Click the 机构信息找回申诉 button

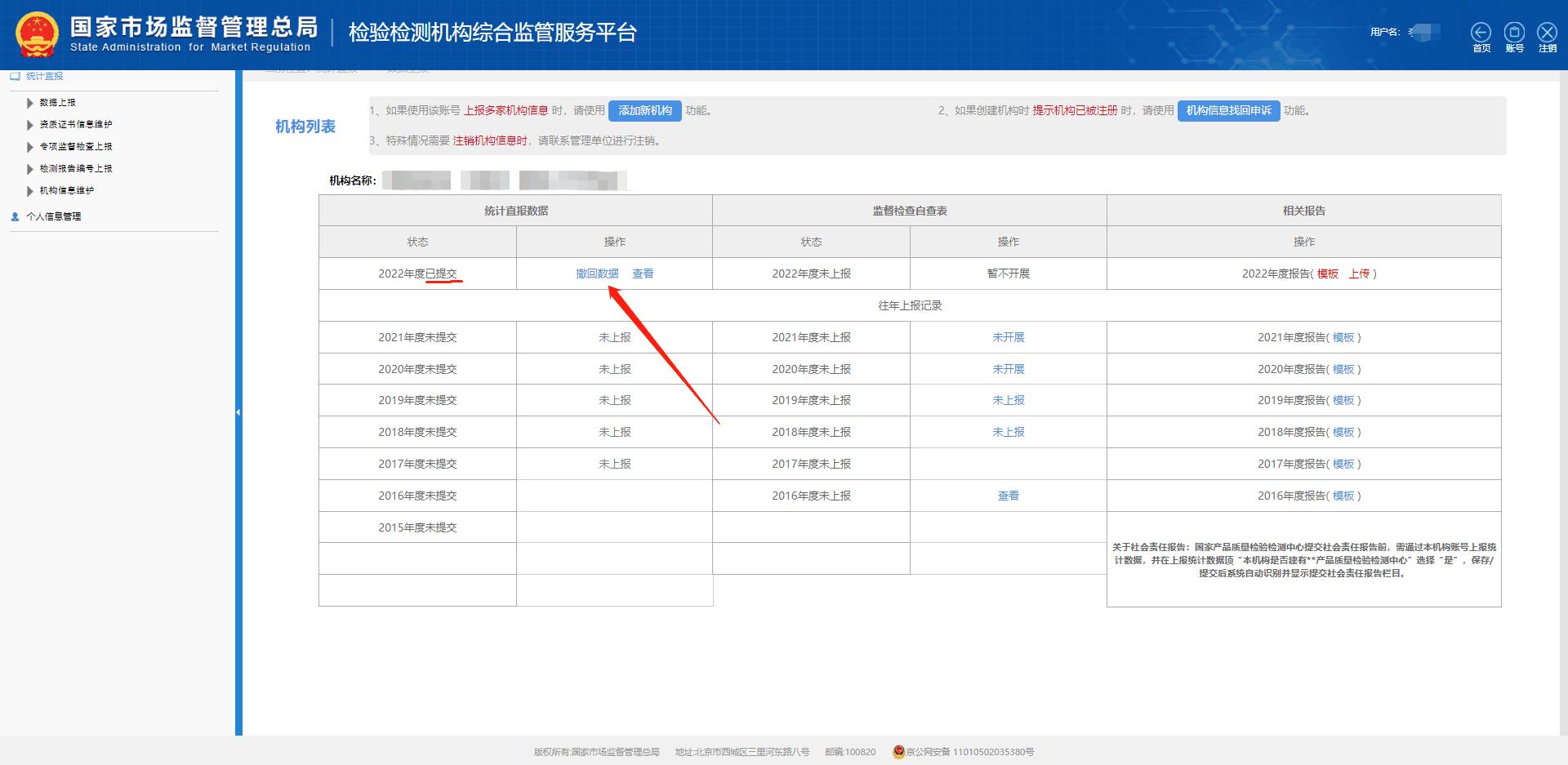point(1228,110)
